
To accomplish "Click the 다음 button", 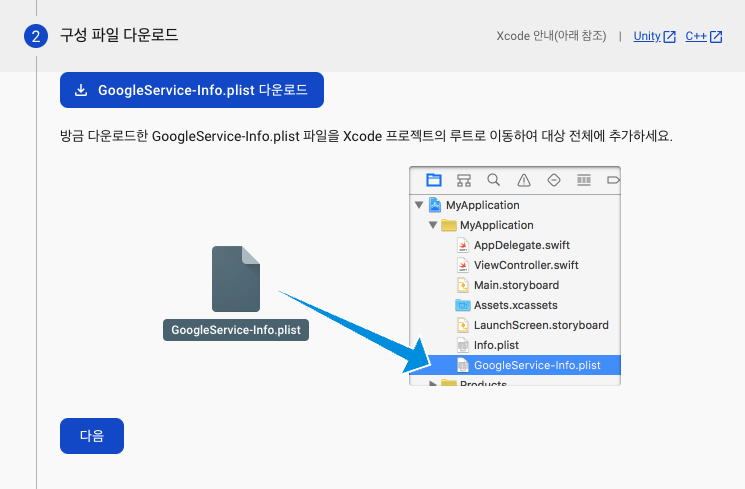I will [92, 436].
